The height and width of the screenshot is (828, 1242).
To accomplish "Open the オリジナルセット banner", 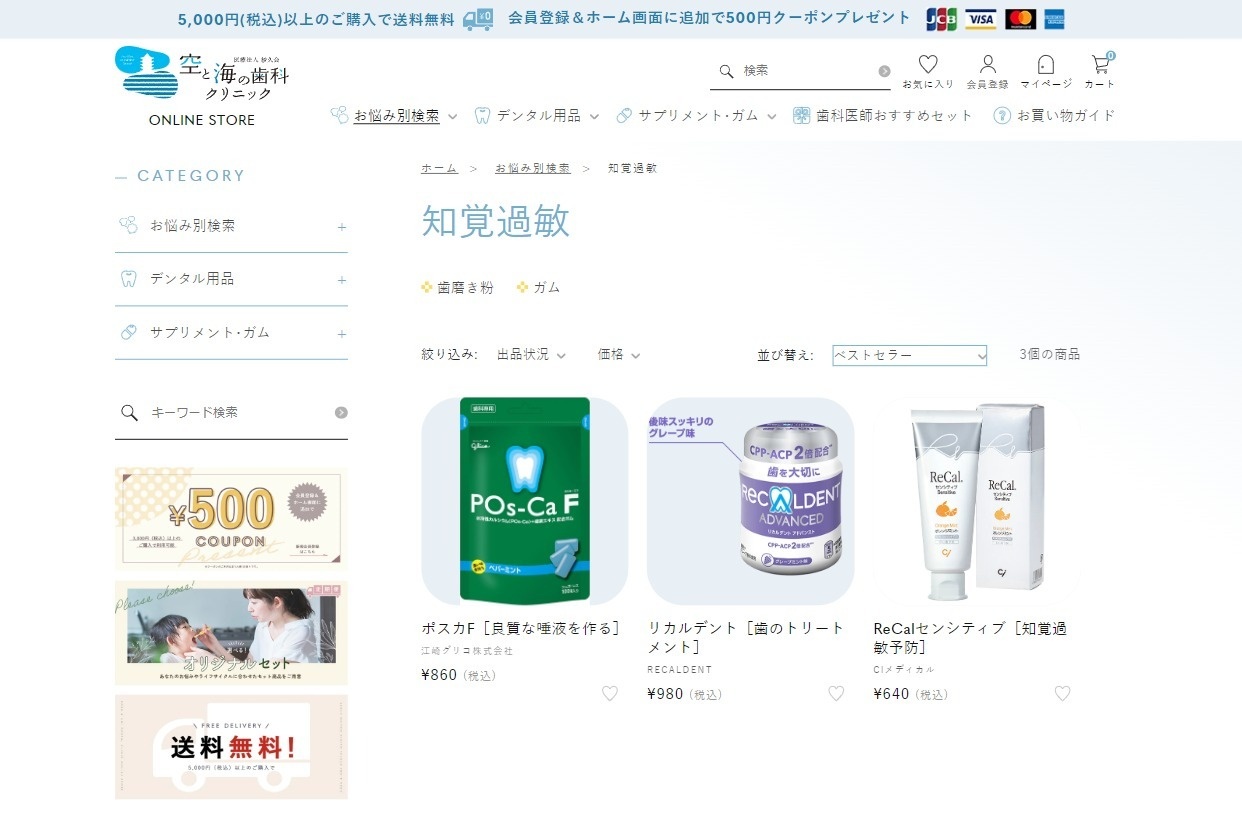I will click(x=231, y=633).
